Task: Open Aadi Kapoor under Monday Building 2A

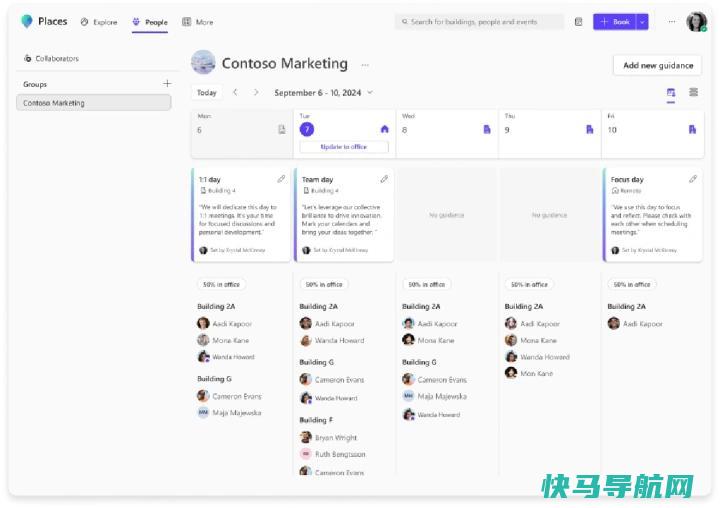Action: coord(225,323)
